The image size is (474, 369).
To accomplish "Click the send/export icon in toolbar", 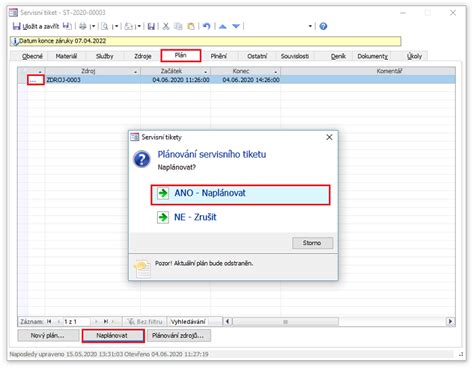I will pyautogui.click(x=128, y=26).
